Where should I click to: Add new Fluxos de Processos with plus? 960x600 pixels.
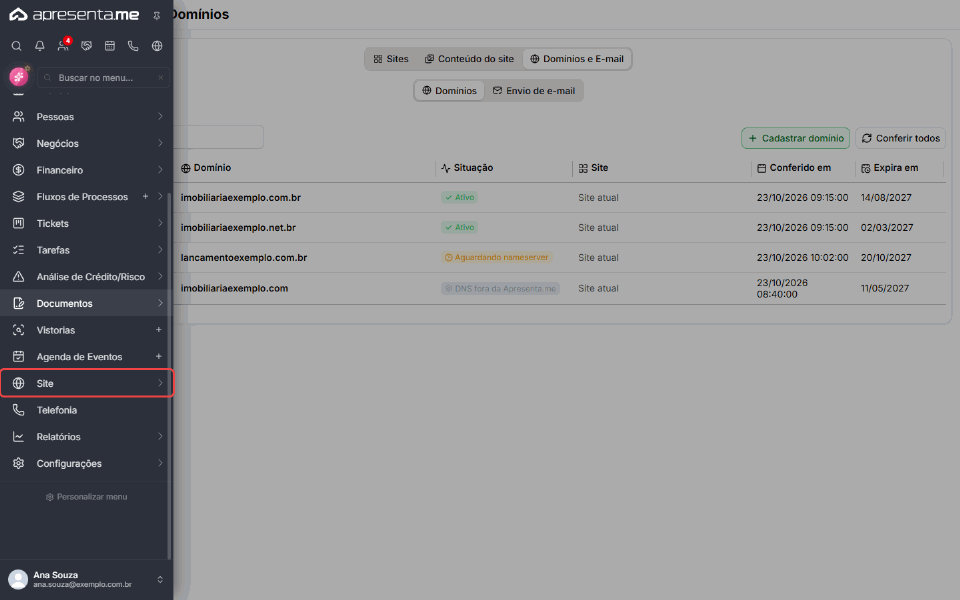(145, 197)
